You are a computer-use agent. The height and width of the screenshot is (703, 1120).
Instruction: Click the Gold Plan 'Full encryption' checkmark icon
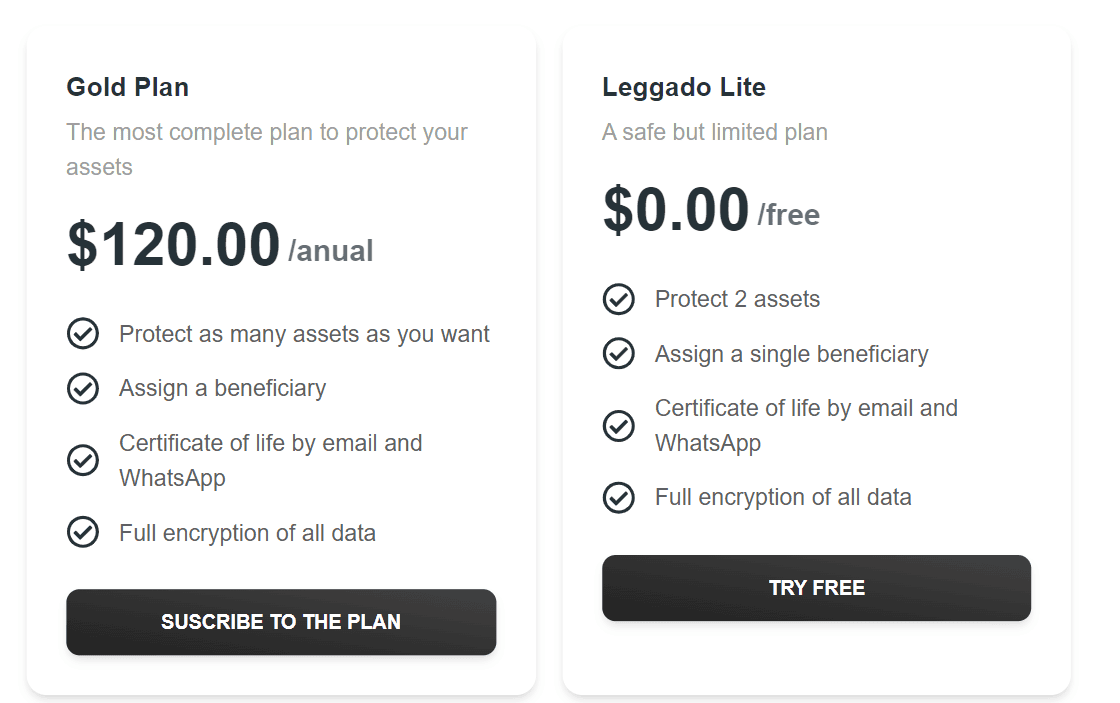tap(83, 532)
